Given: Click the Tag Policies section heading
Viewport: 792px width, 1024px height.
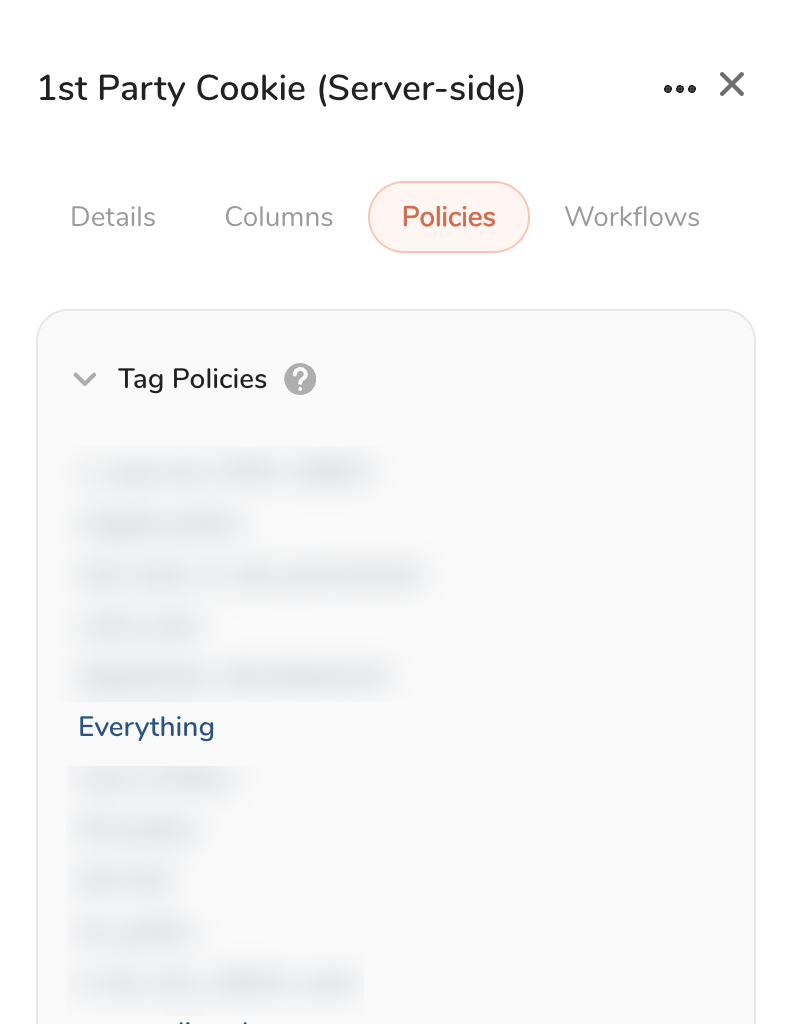Looking at the screenshot, I should coord(192,380).
